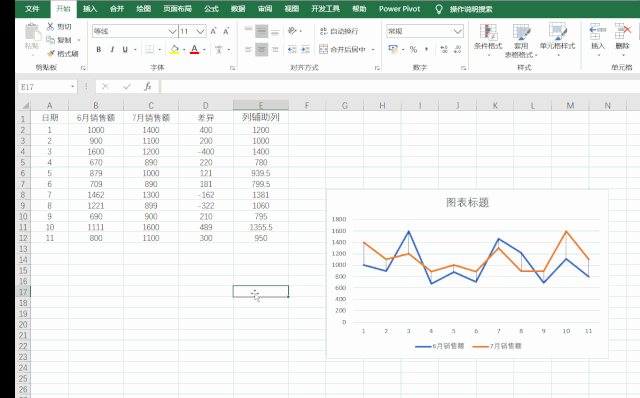Align text to vertical middle
The width and height of the screenshot is (640, 398).
(261, 31)
